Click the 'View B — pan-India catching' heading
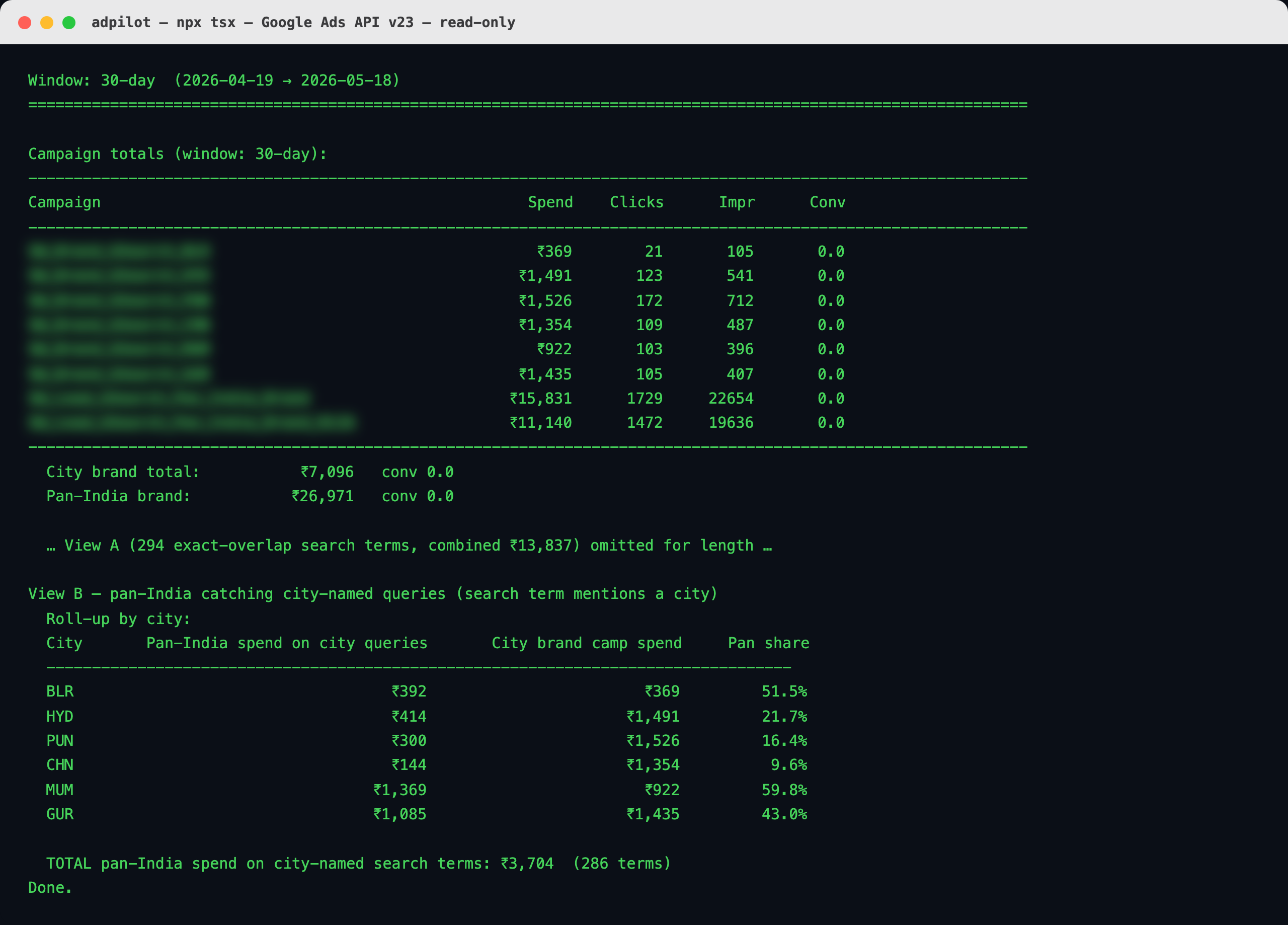 [373, 594]
